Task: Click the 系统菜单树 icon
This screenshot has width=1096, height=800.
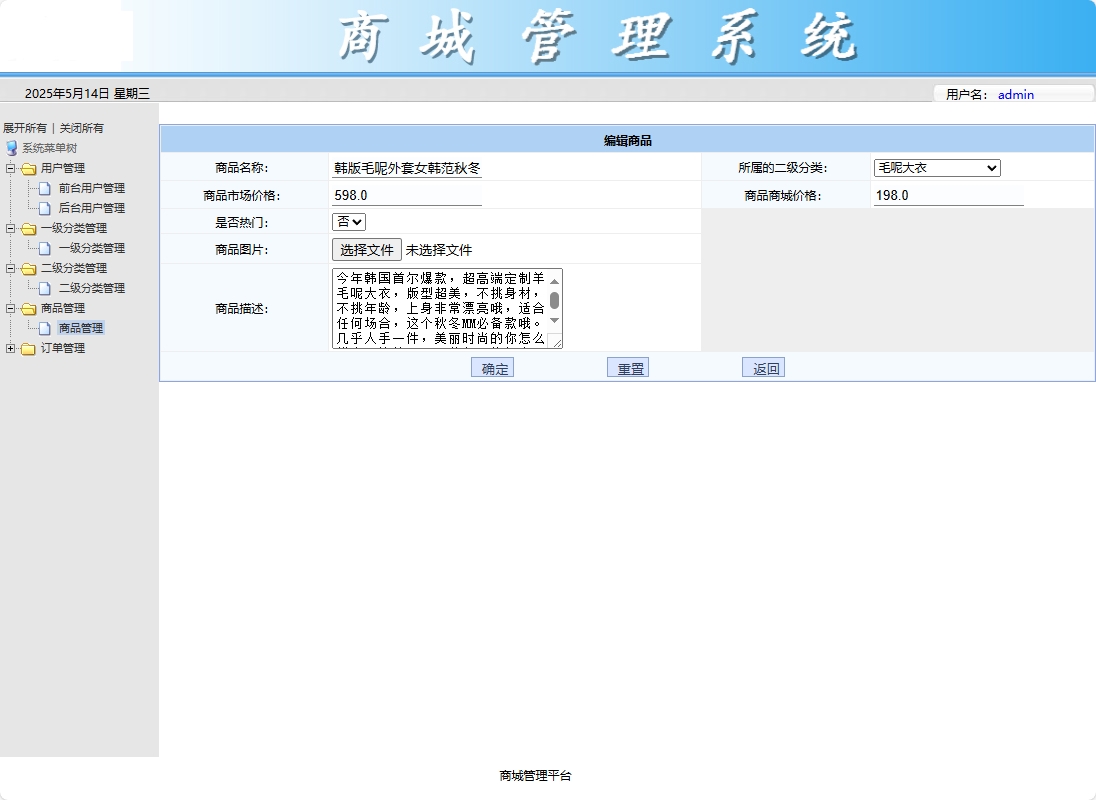Action: tap(13, 147)
